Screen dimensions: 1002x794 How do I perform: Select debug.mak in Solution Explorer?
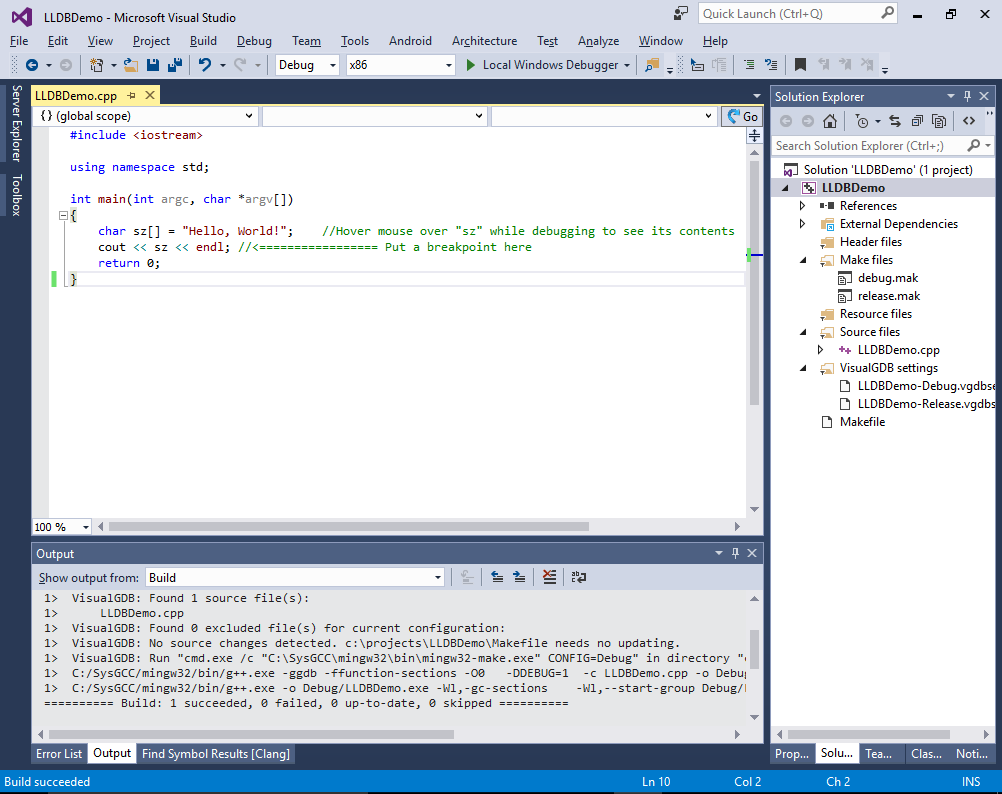(888, 278)
